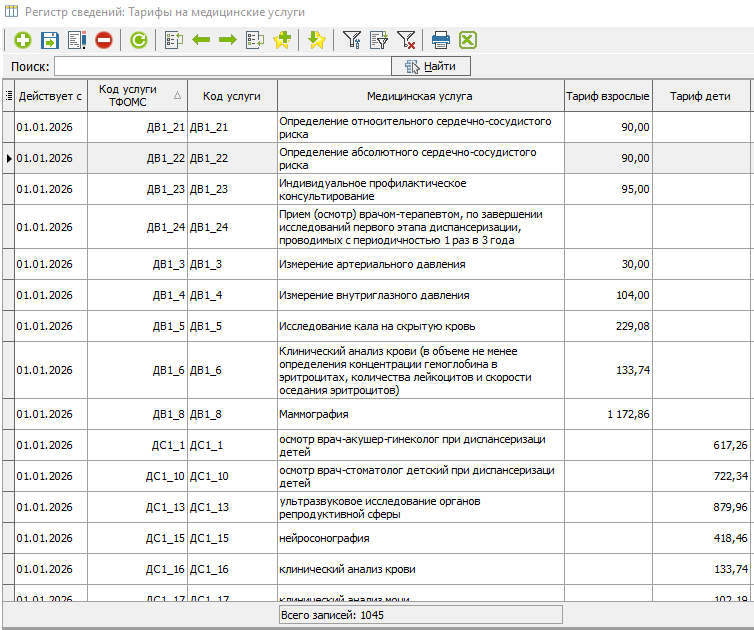
Task: Sort by Код услуги ТФОМС column header
Action: click(x=138, y=96)
